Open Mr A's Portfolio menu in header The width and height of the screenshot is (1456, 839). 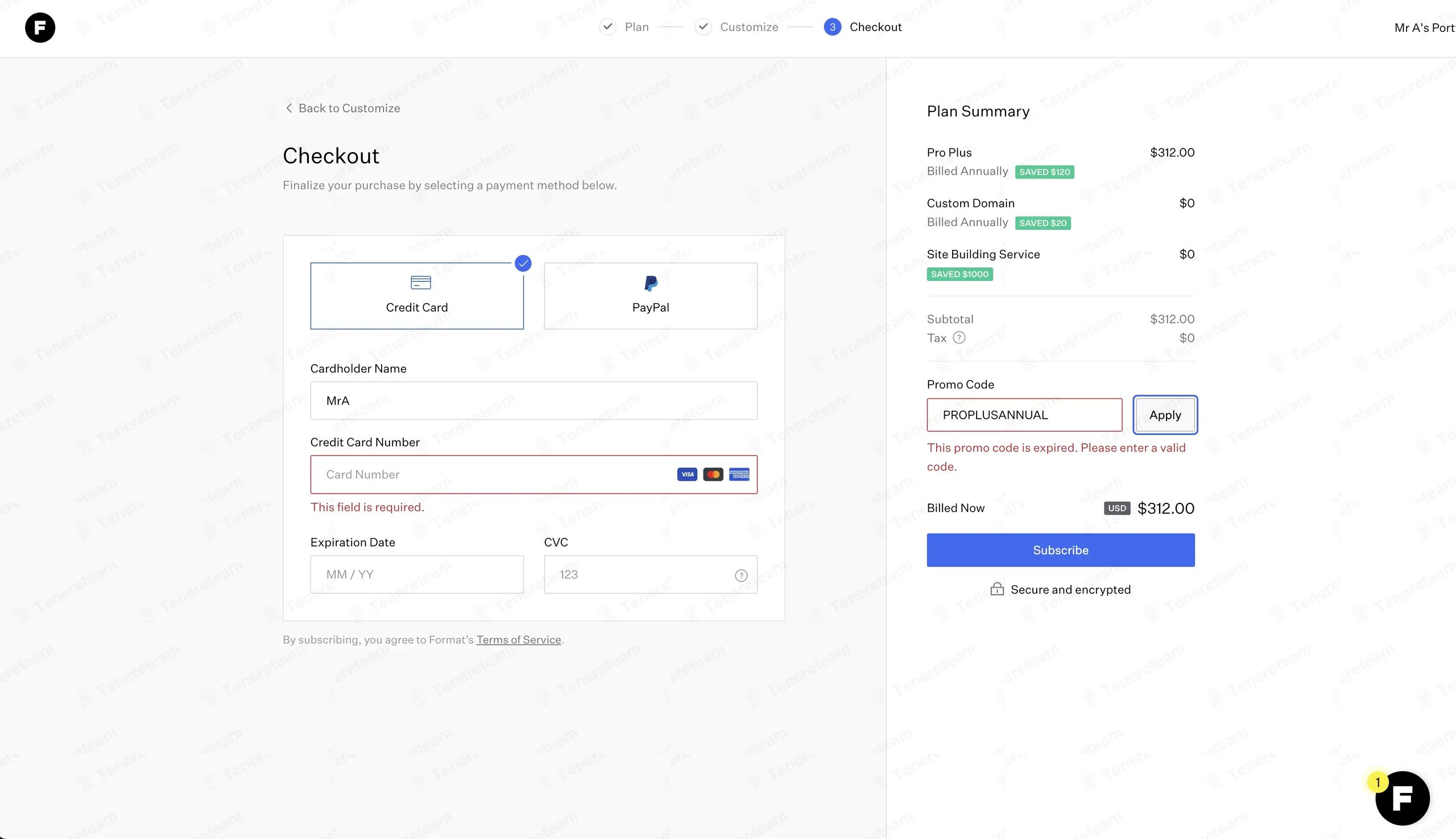click(x=1424, y=27)
